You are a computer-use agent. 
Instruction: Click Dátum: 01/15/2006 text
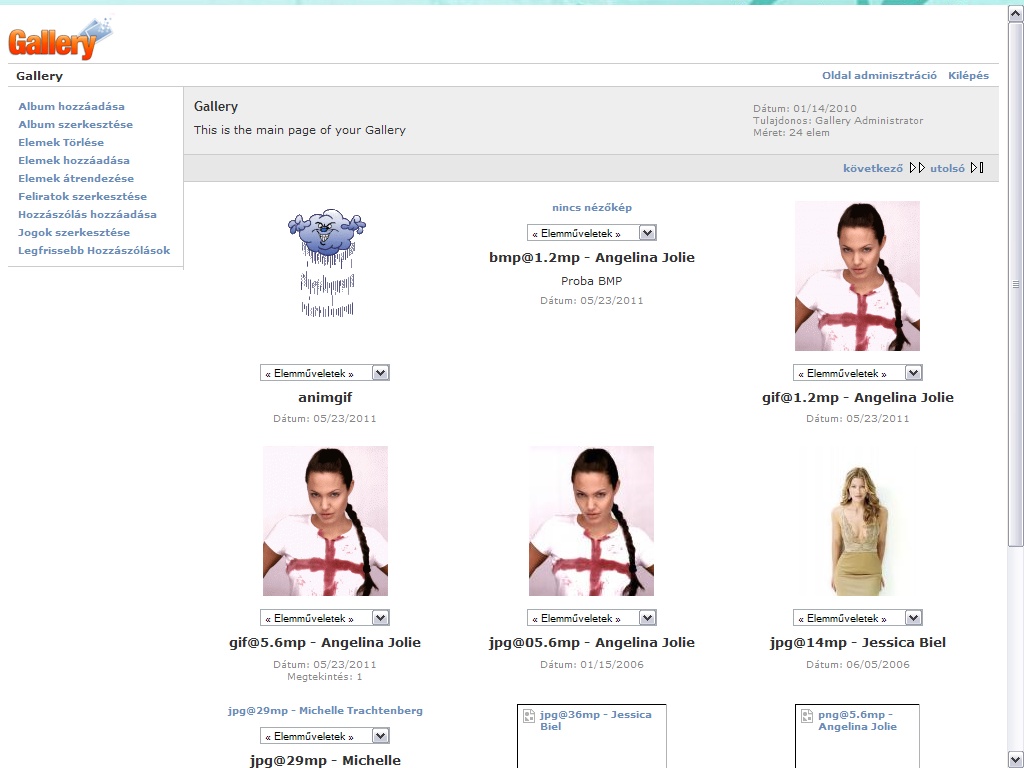pos(592,664)
